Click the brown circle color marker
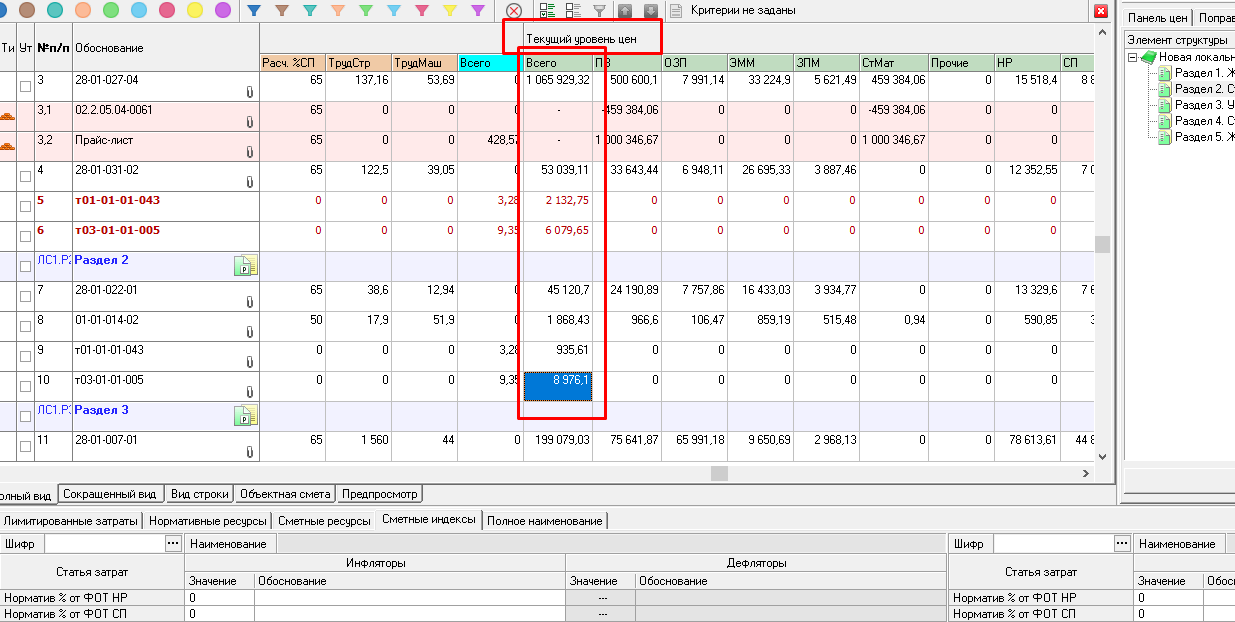Image resolution: width=1235 pixels, height=622 pixels. point(27,10)
